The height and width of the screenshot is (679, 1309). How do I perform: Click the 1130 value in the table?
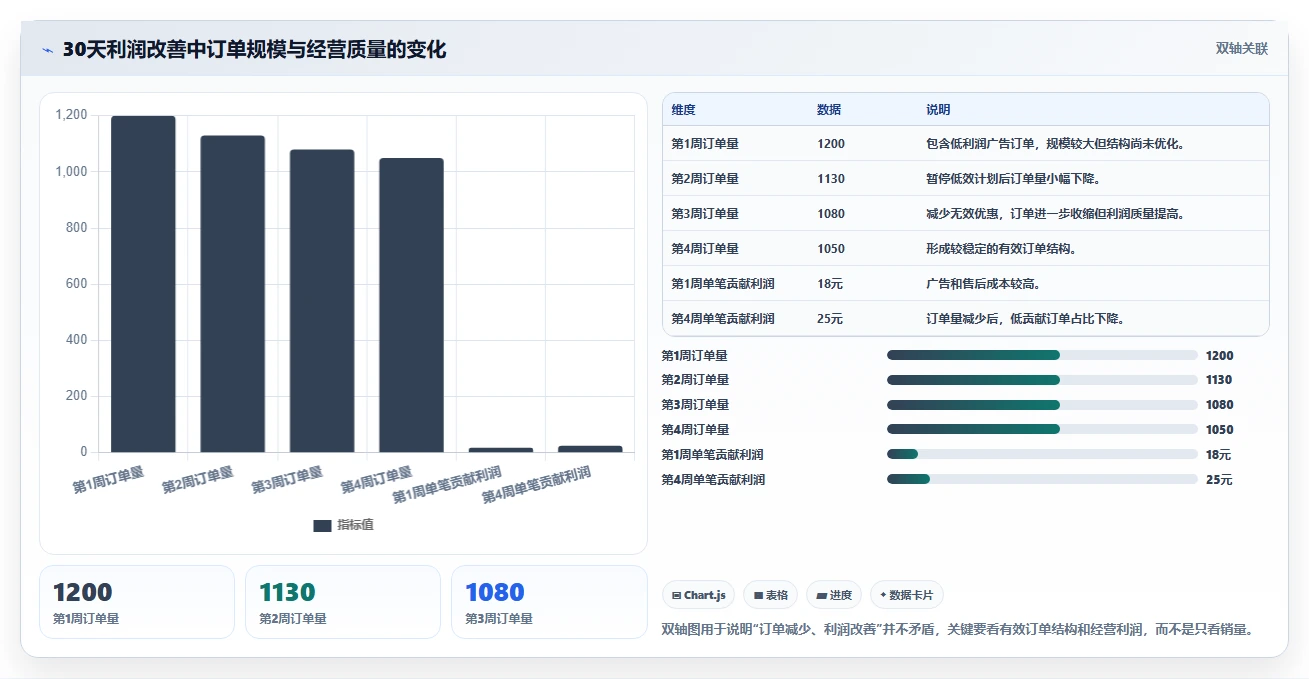click(831, 179)
